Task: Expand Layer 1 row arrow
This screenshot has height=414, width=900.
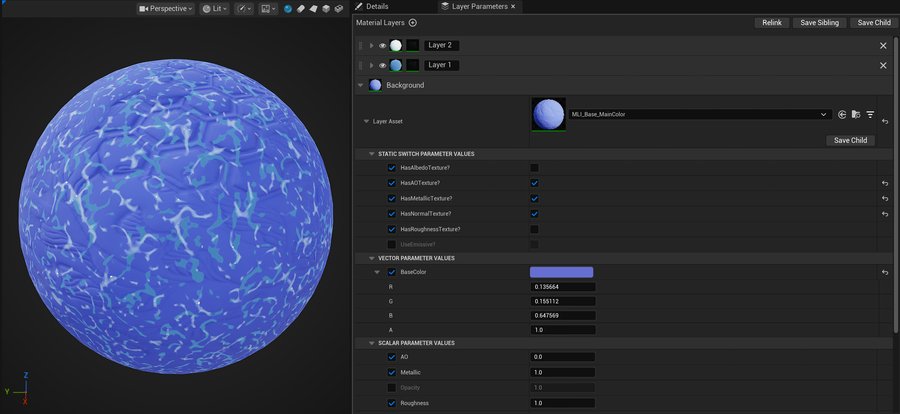Action: click(x=371, y=65)
